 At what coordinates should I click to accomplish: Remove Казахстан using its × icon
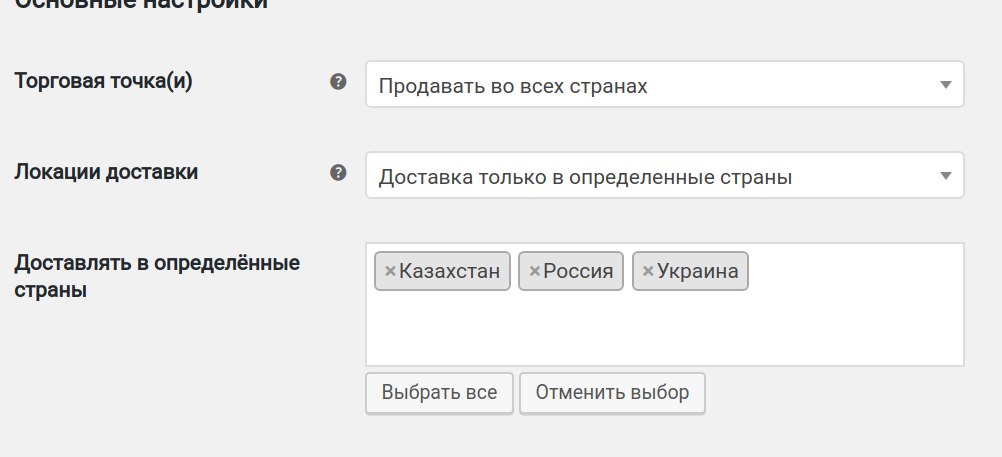coord(390,271)
